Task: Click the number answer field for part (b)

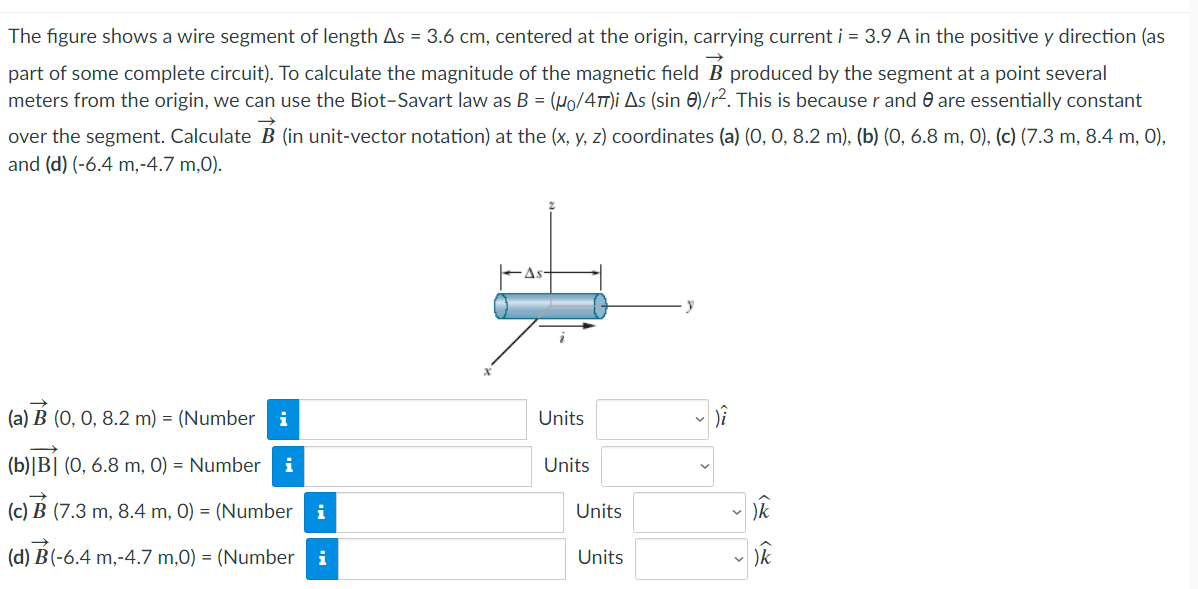Action: (x=418, y=465)
